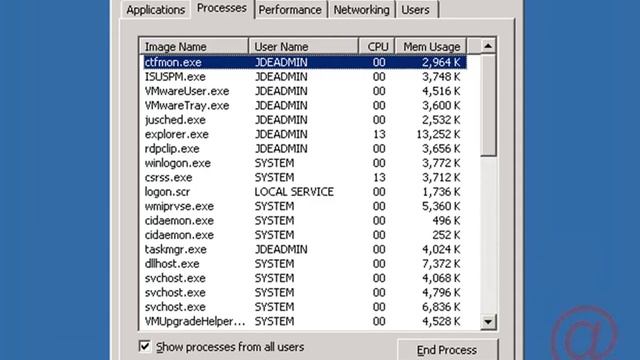Select the VMwareTray.exe process

point(304,105)
